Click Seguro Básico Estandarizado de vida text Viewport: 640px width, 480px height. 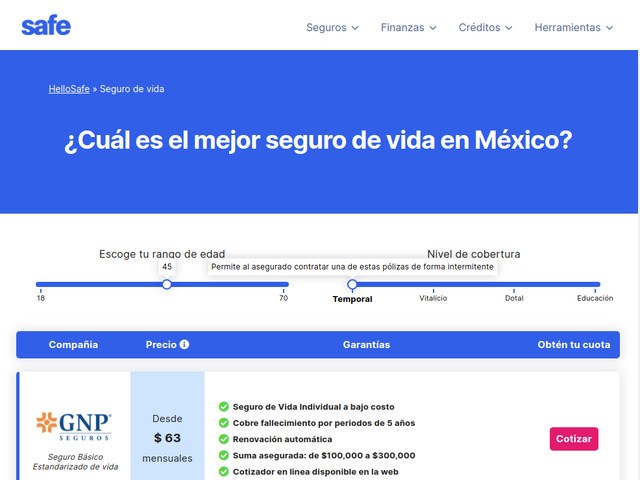[x=75, y=462]
